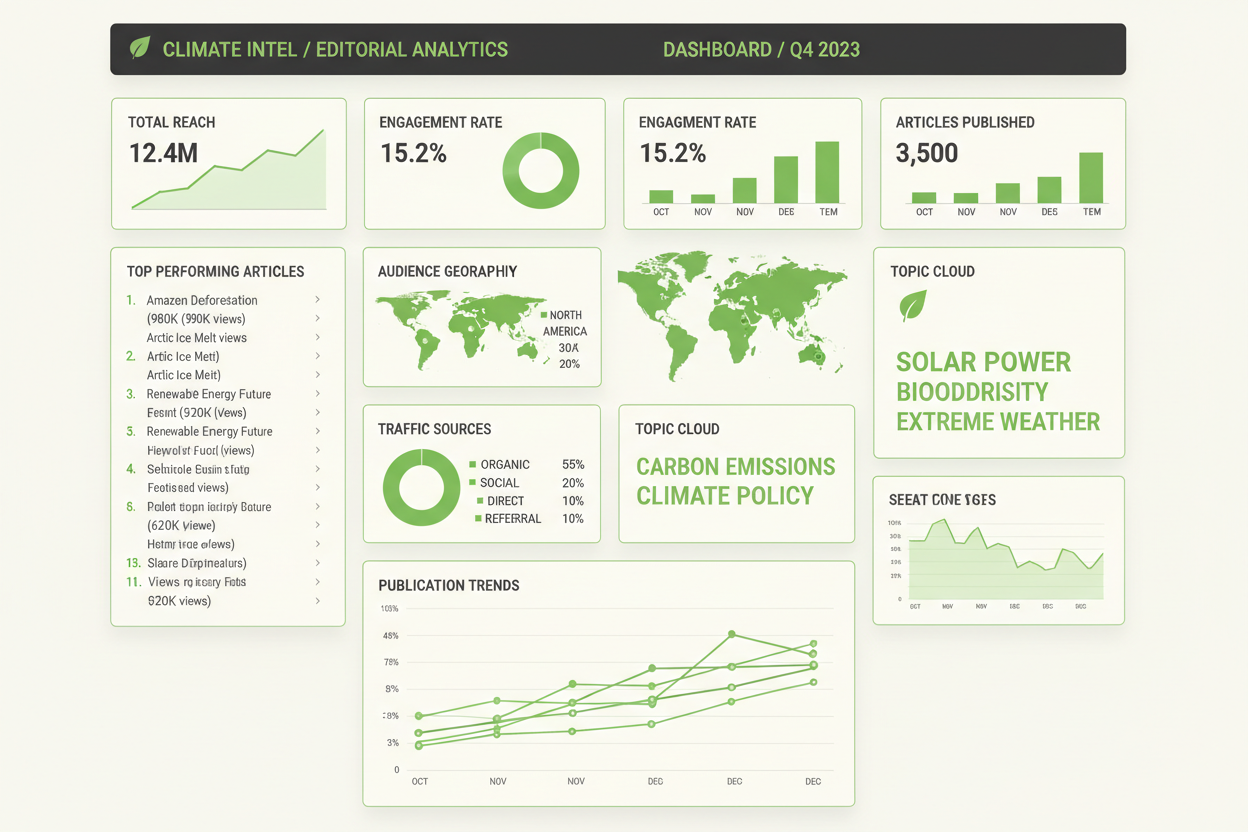Click the OCT bar in Engagment Rate bar chart
The width and height of the screenshot is (1248, 832).
pyautogui.click(x=661, y=196)
